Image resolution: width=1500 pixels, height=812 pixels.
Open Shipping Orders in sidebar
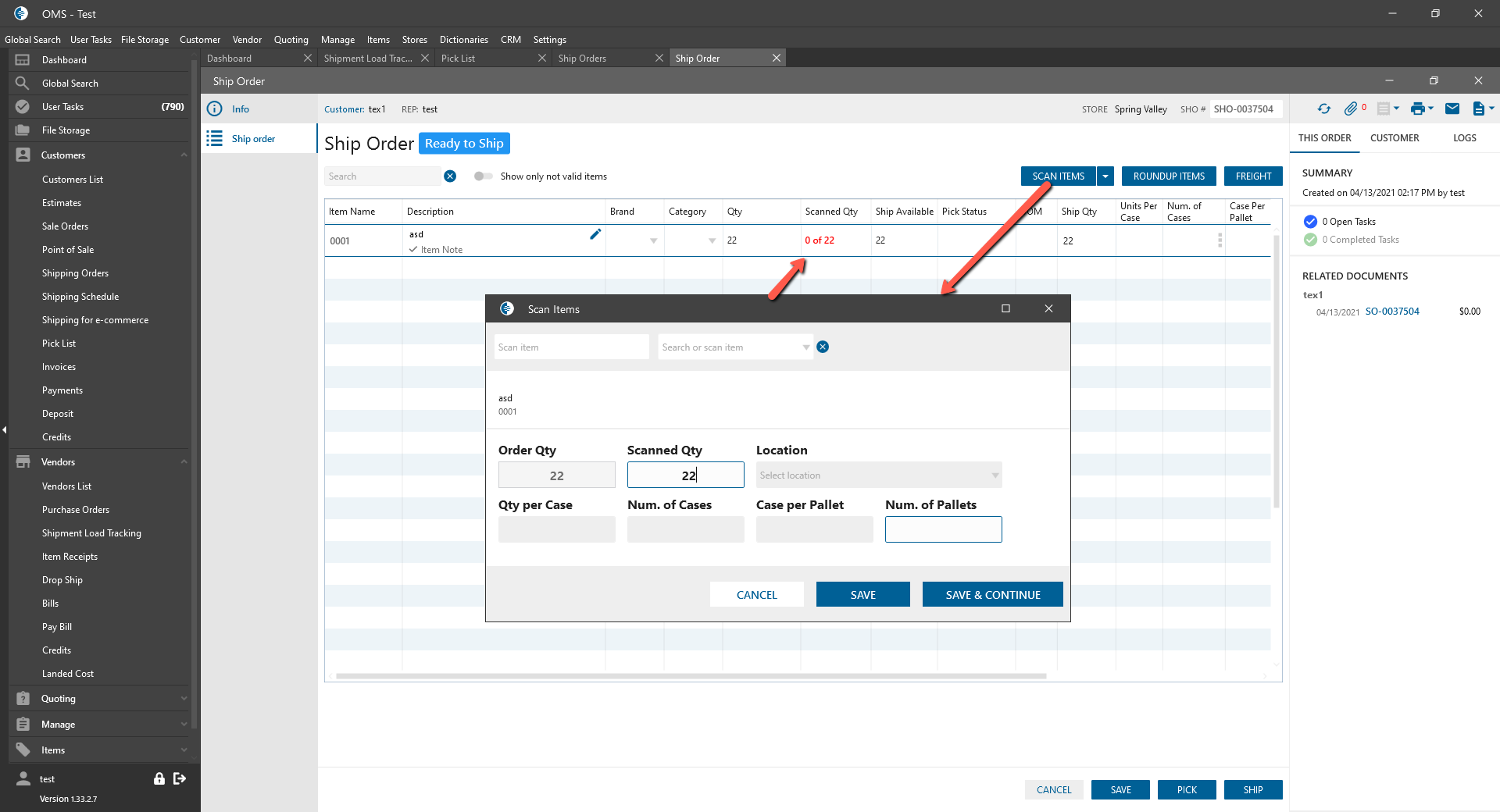tap(76, 273)
